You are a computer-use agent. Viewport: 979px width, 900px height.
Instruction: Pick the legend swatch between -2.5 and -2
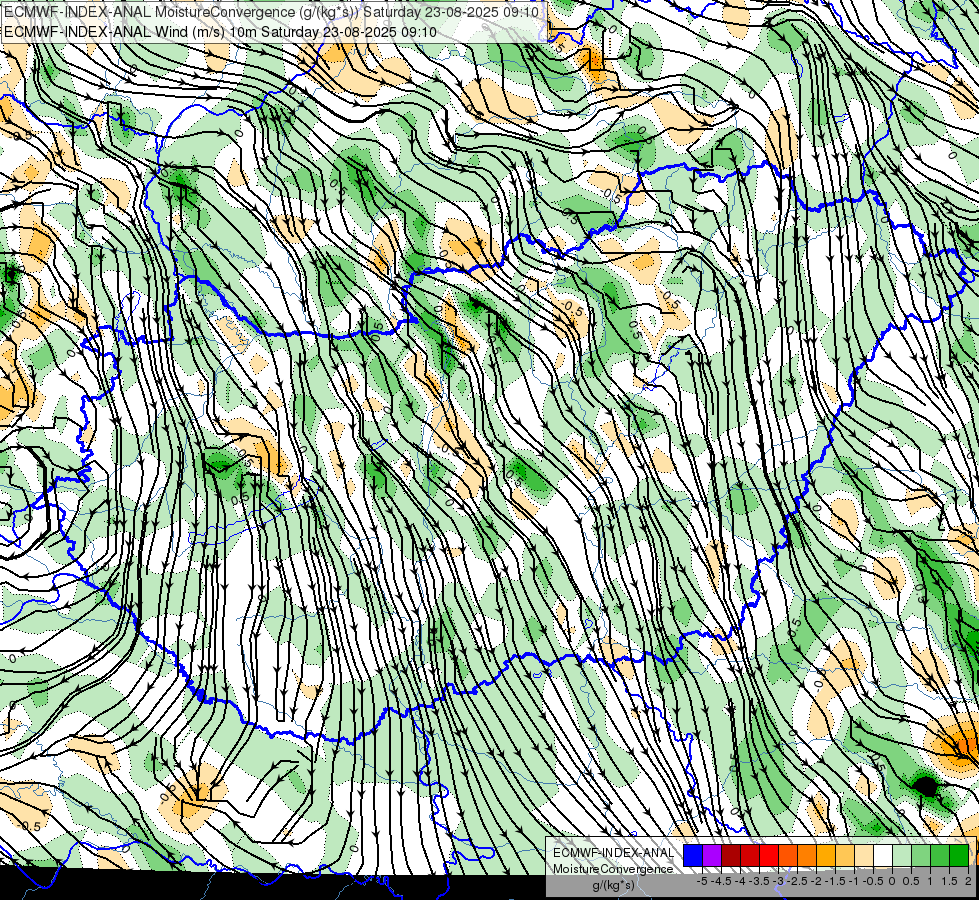pos(807,855)
